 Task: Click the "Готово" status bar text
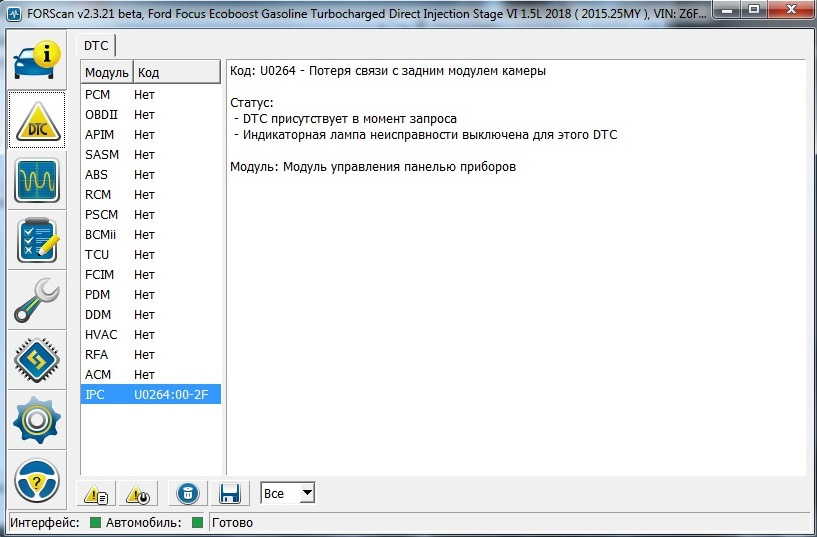[x=232, y=522]
